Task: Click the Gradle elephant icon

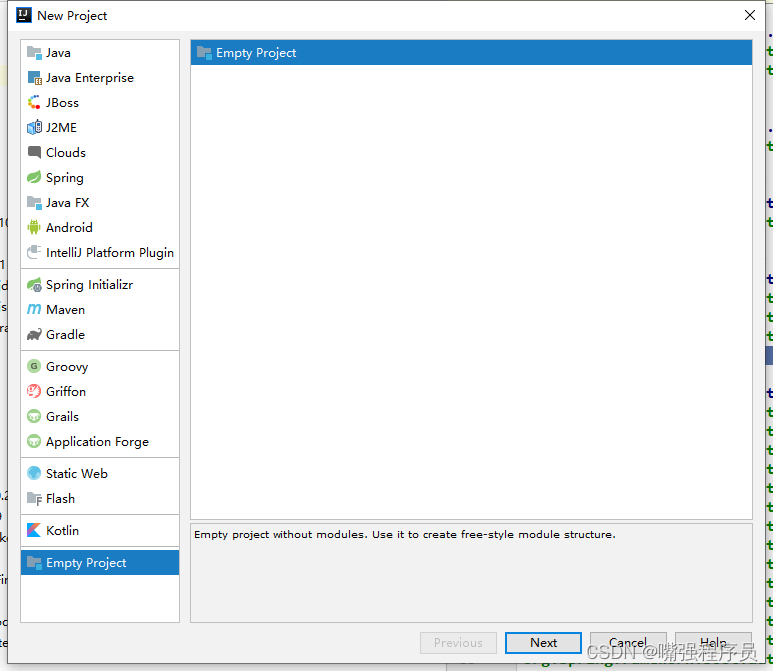Action: 34,334
